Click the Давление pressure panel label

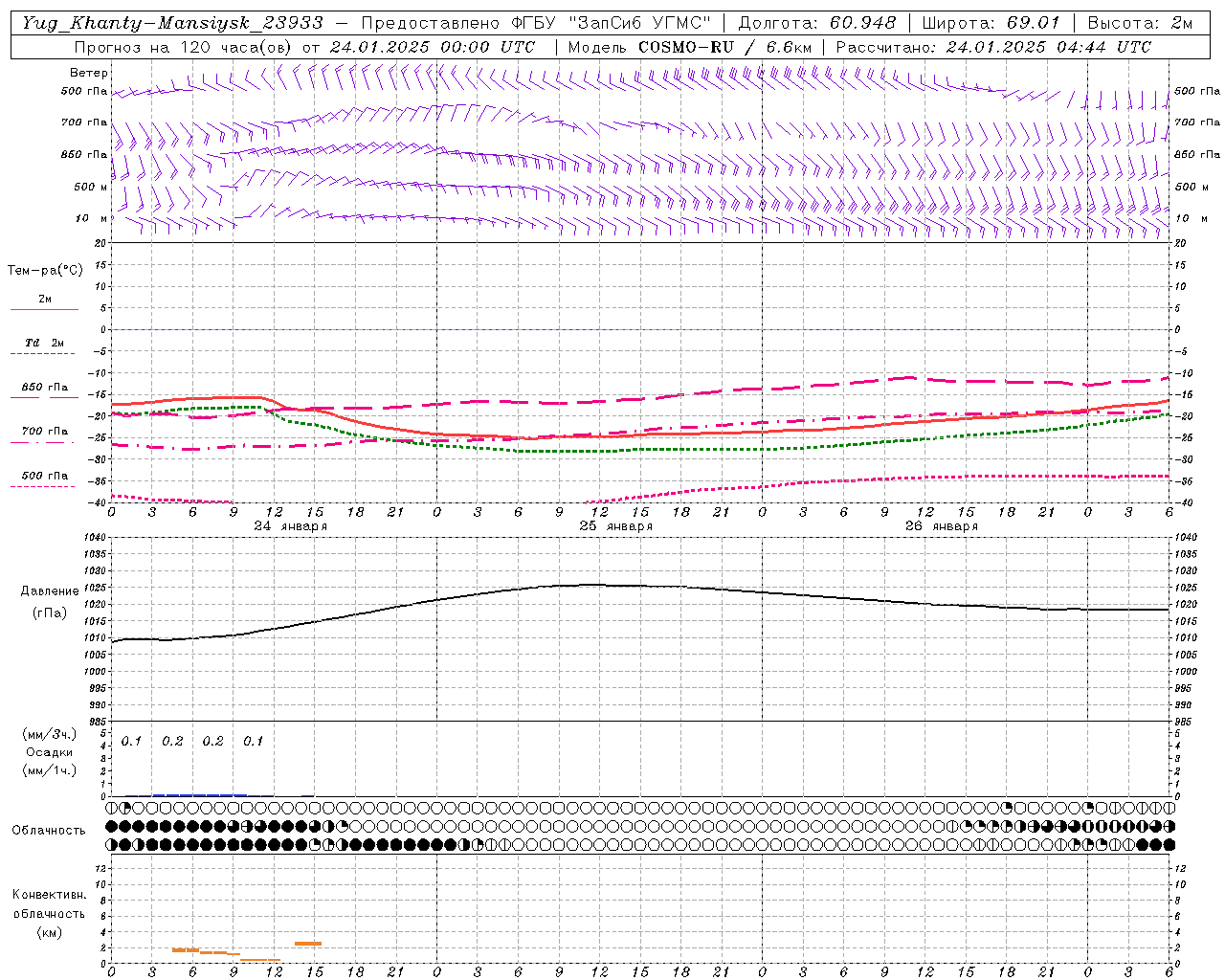click(x=50, y=591)
